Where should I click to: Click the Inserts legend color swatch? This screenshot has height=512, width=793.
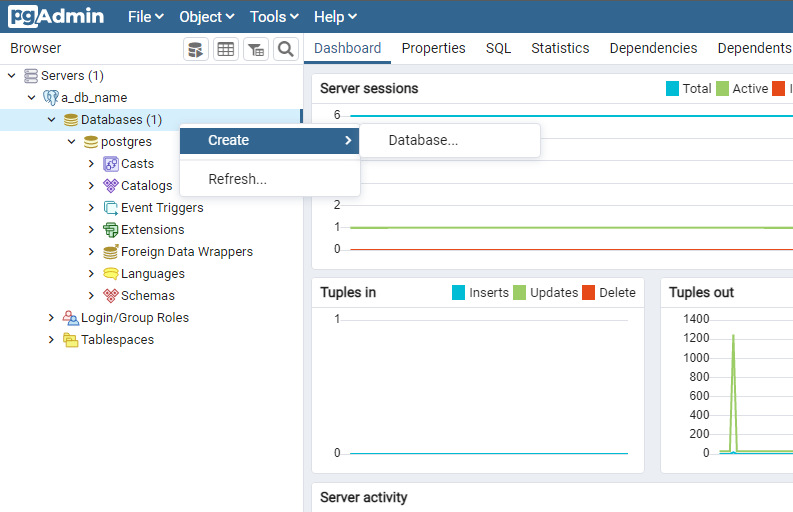point(459,293)
